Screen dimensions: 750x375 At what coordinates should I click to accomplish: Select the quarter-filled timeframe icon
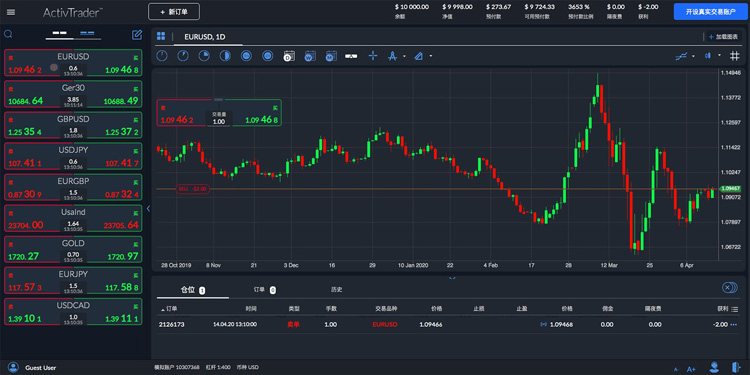pyautogui.click(x=204, y=56)
